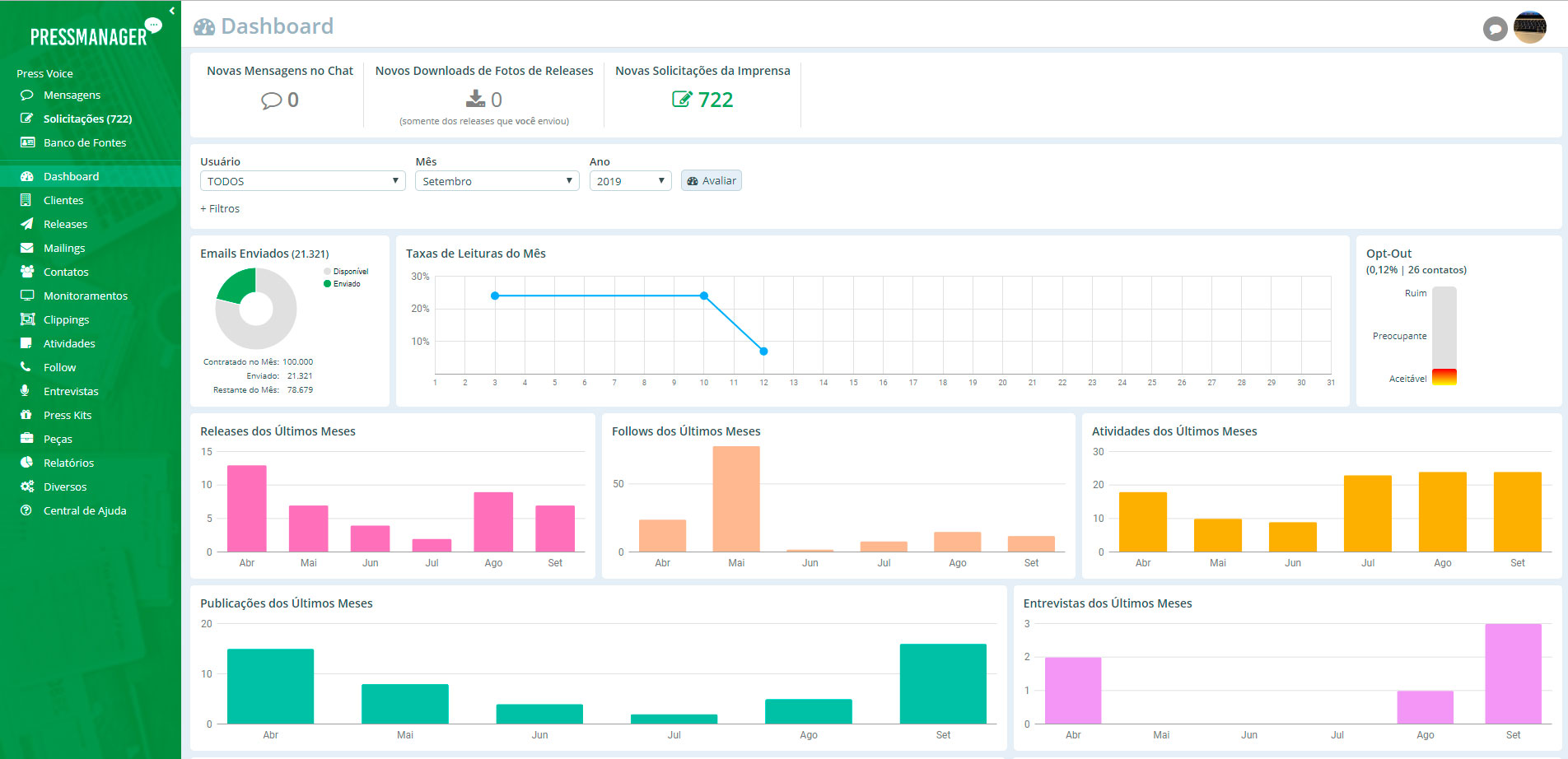Expand the + Filtros section
The height and width of the screenshot is (759, 1568).
pos(220,209)
